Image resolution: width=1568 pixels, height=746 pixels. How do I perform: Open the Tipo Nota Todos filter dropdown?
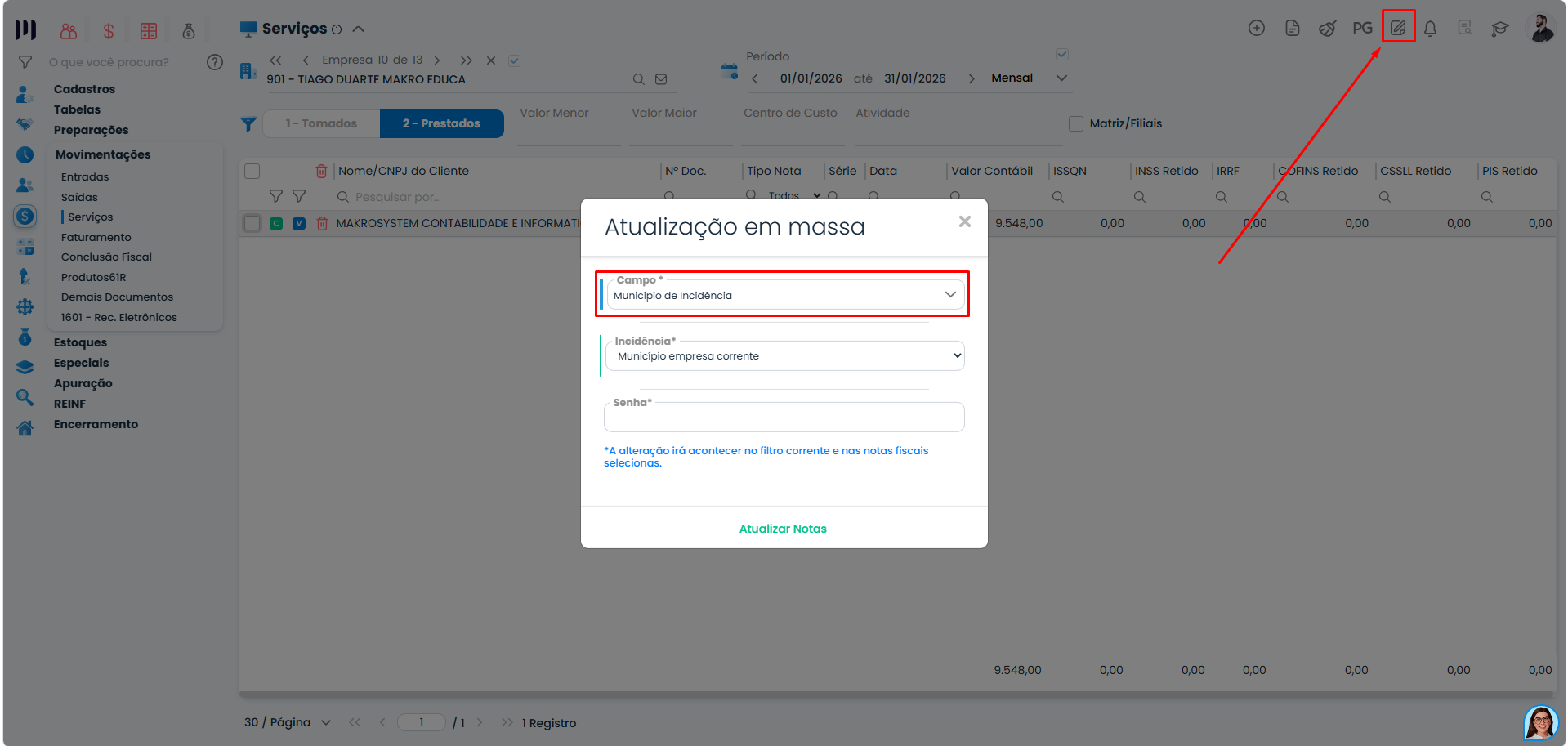[794, 196]
